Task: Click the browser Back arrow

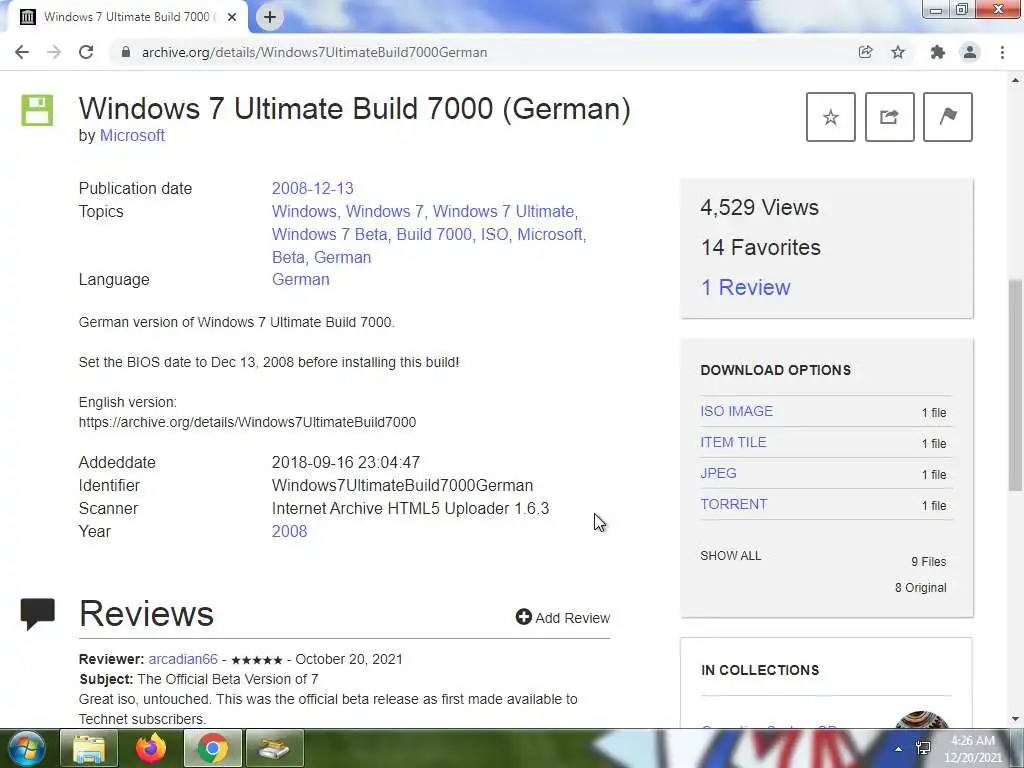Action: (22, 52)
